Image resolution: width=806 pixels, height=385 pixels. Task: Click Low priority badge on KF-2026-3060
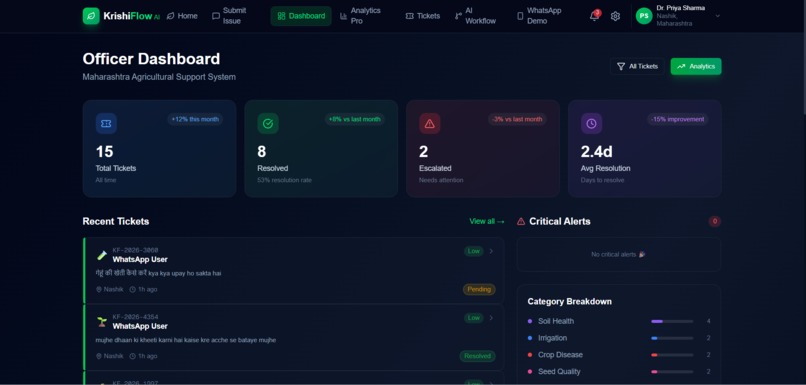click(474, 251)
